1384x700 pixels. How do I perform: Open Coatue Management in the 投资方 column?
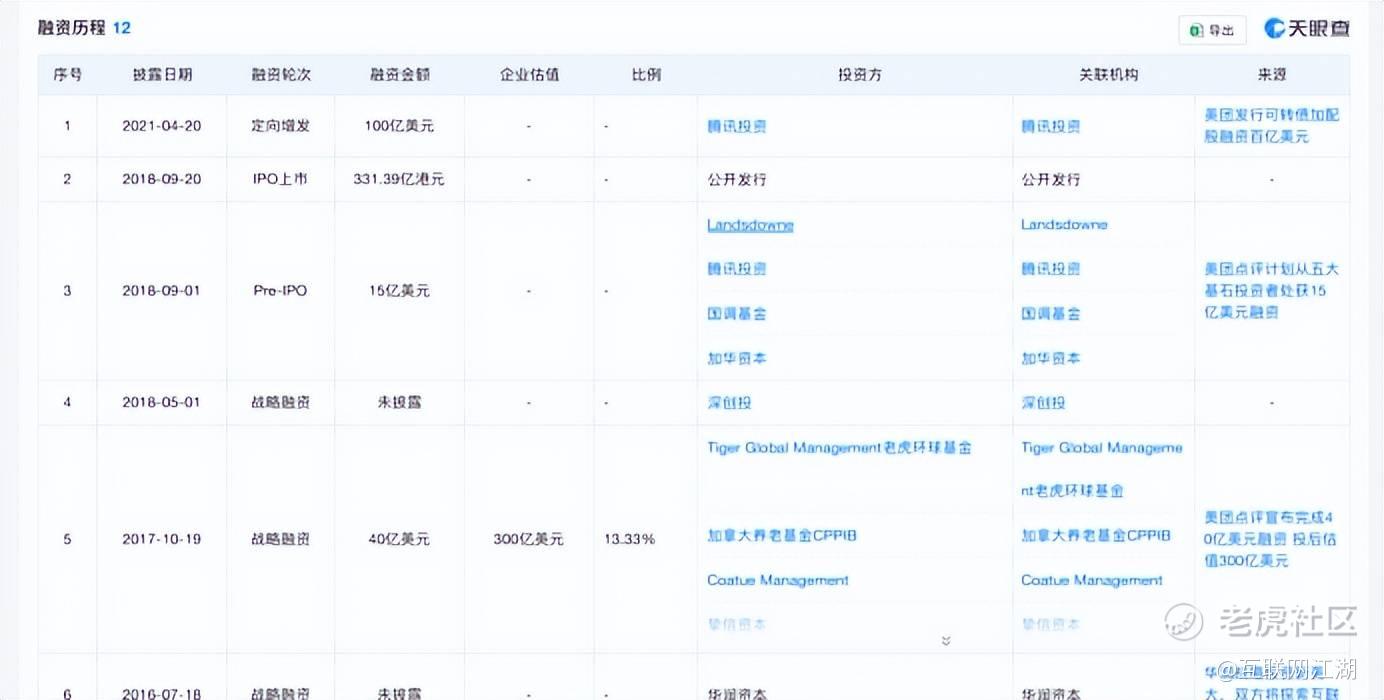tap(778, 580)
